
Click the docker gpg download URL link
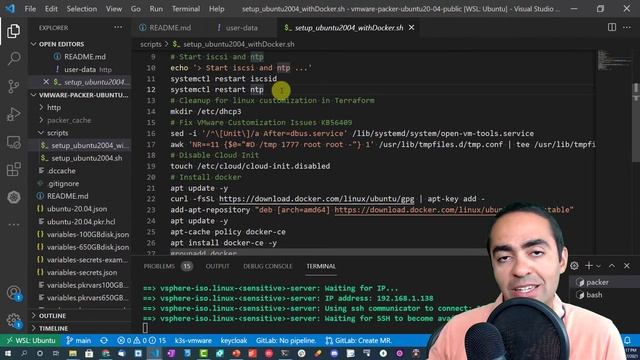pyautogui.click(x=316, y=199)
